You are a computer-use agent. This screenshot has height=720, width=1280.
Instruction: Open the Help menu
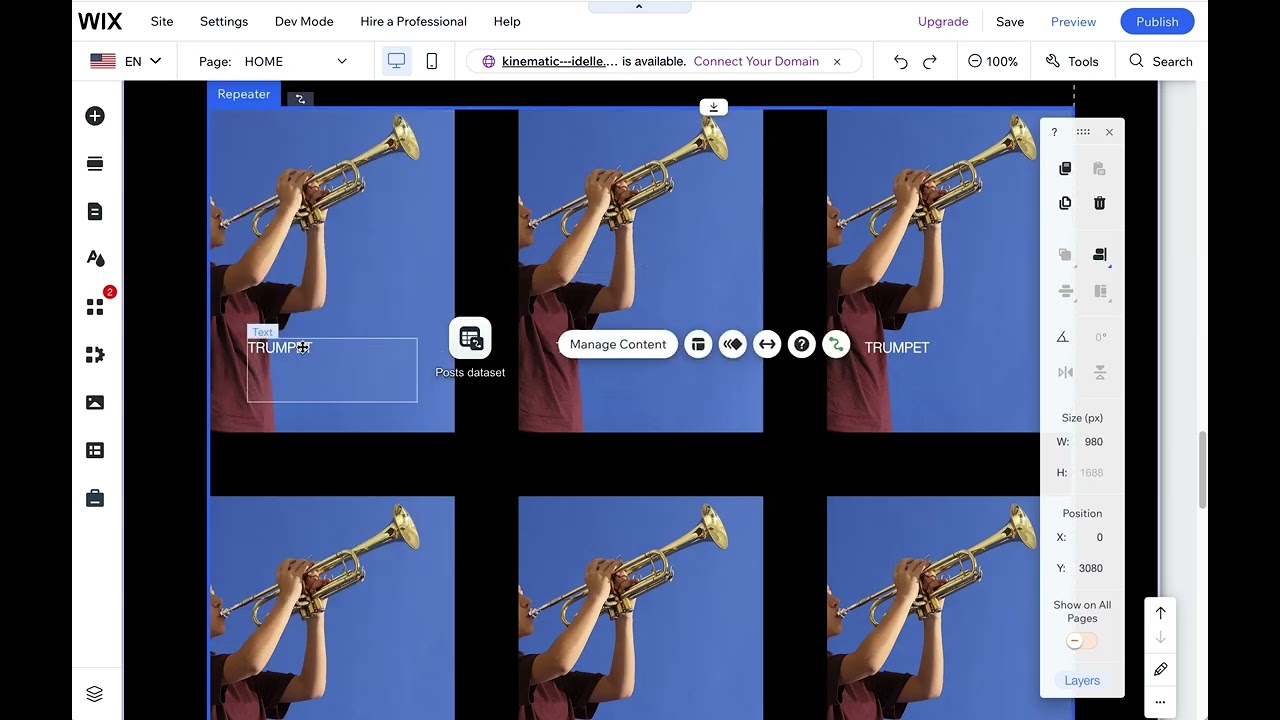[507, 21]
